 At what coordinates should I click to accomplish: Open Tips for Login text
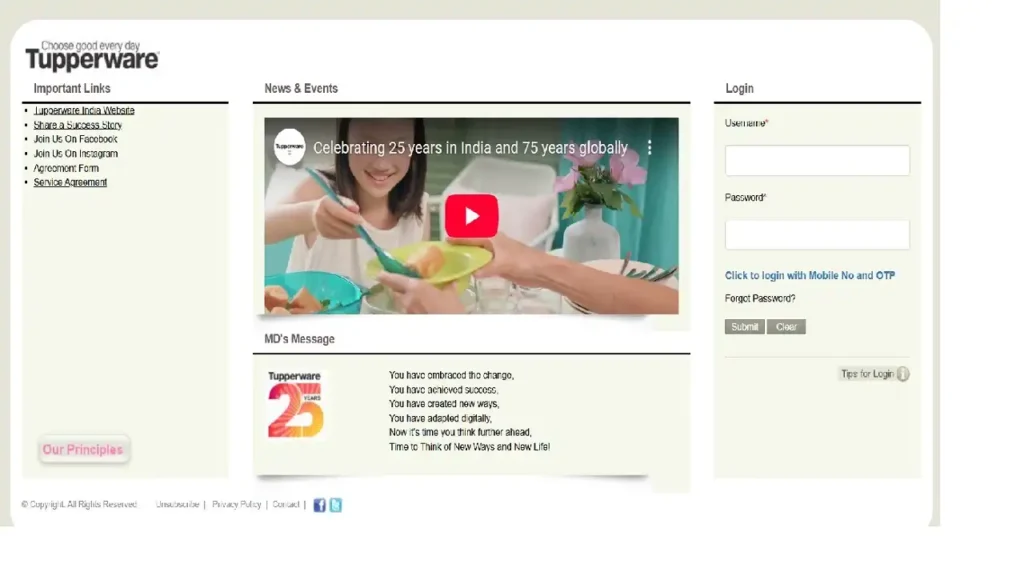pos(867,374)
